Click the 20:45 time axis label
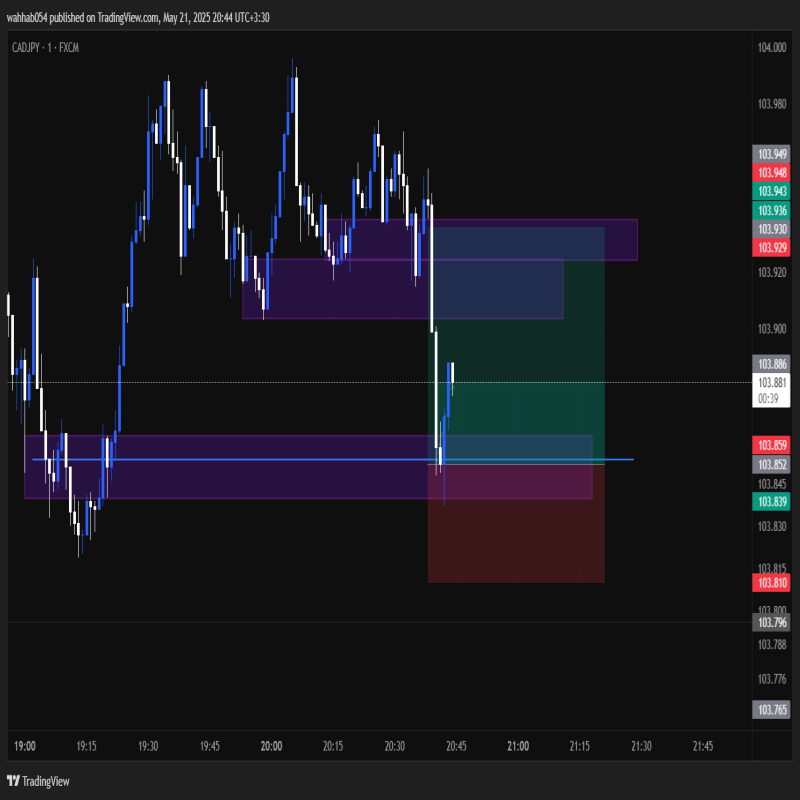Screen dimensions: 800x800 (x=457, y=746)
